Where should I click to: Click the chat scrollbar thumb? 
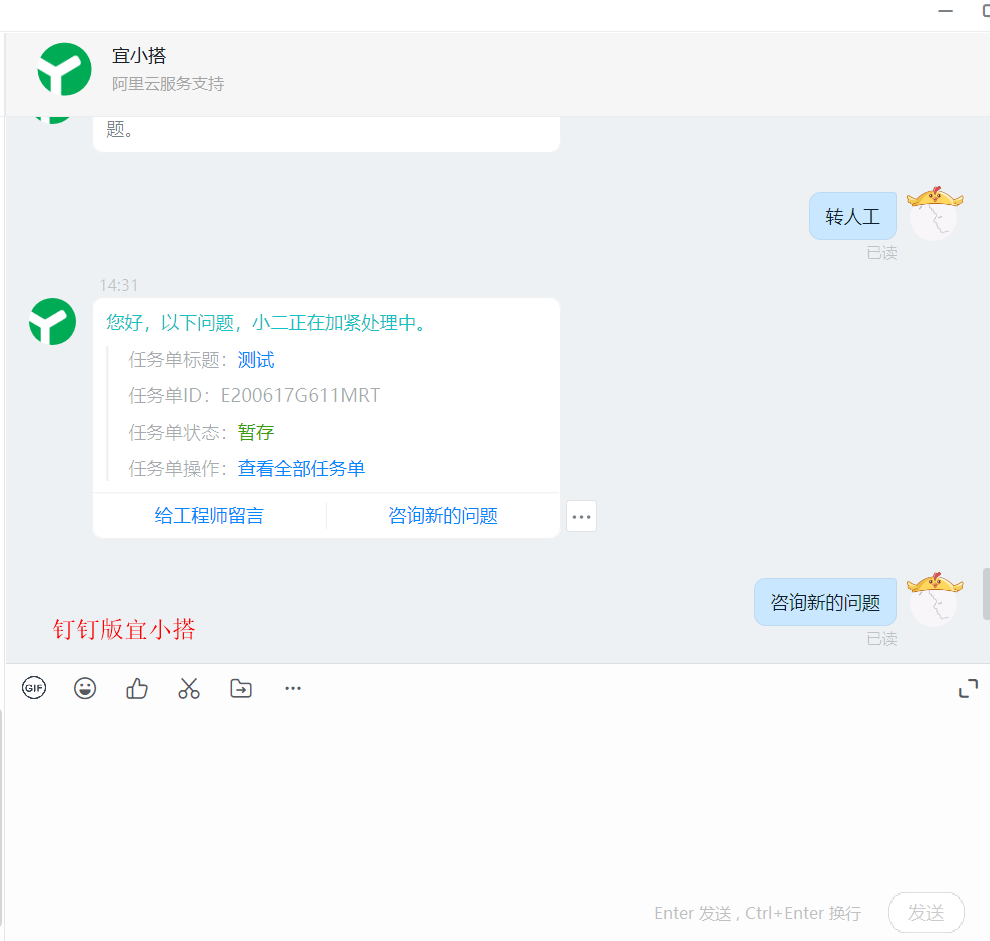(x=986, y=594)
